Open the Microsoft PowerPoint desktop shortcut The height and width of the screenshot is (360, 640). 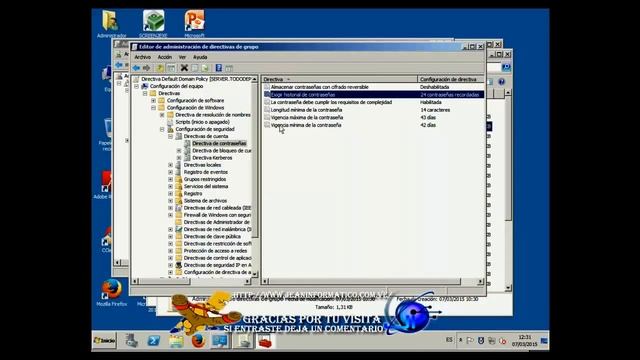pyautogui.click(x=194, y=20)
